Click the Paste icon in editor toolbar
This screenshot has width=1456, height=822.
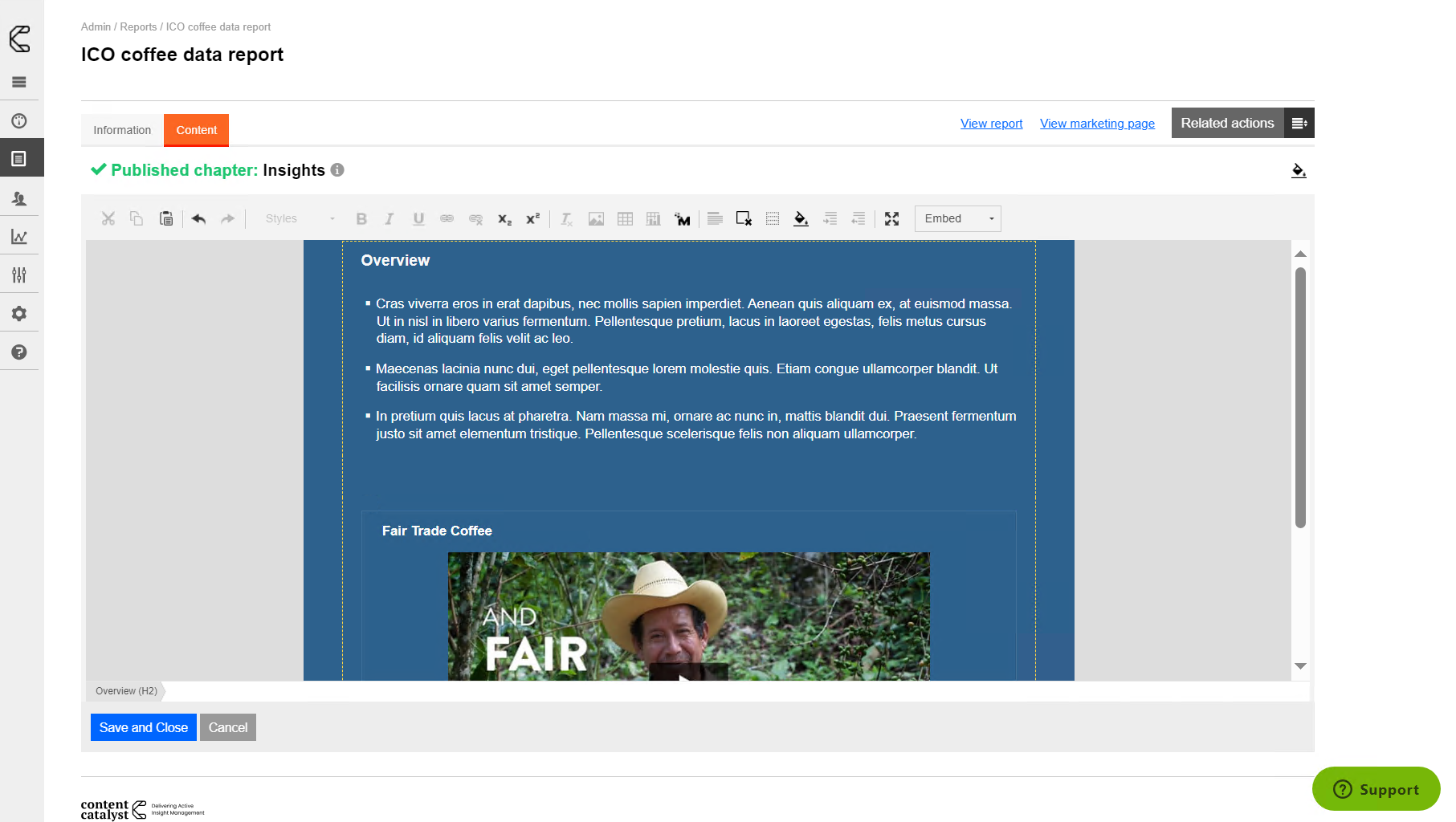166,218
